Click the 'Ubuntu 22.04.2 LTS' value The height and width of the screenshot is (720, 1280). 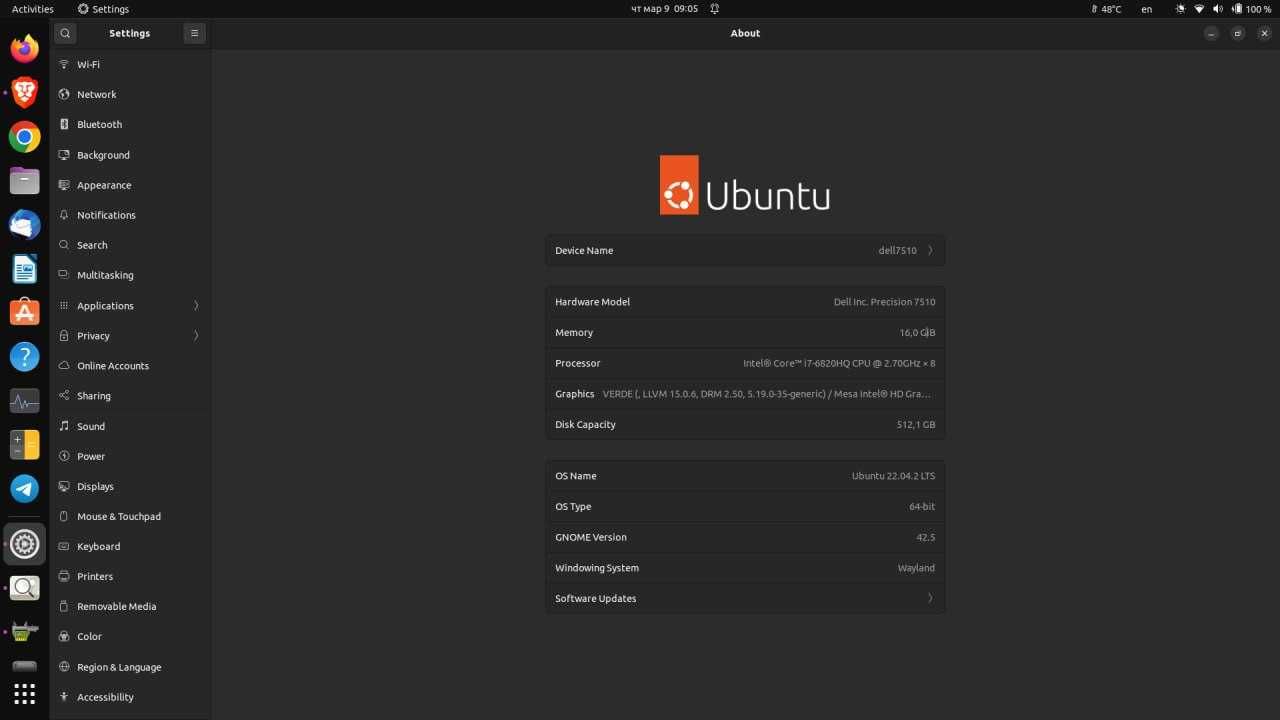[893, 476]
